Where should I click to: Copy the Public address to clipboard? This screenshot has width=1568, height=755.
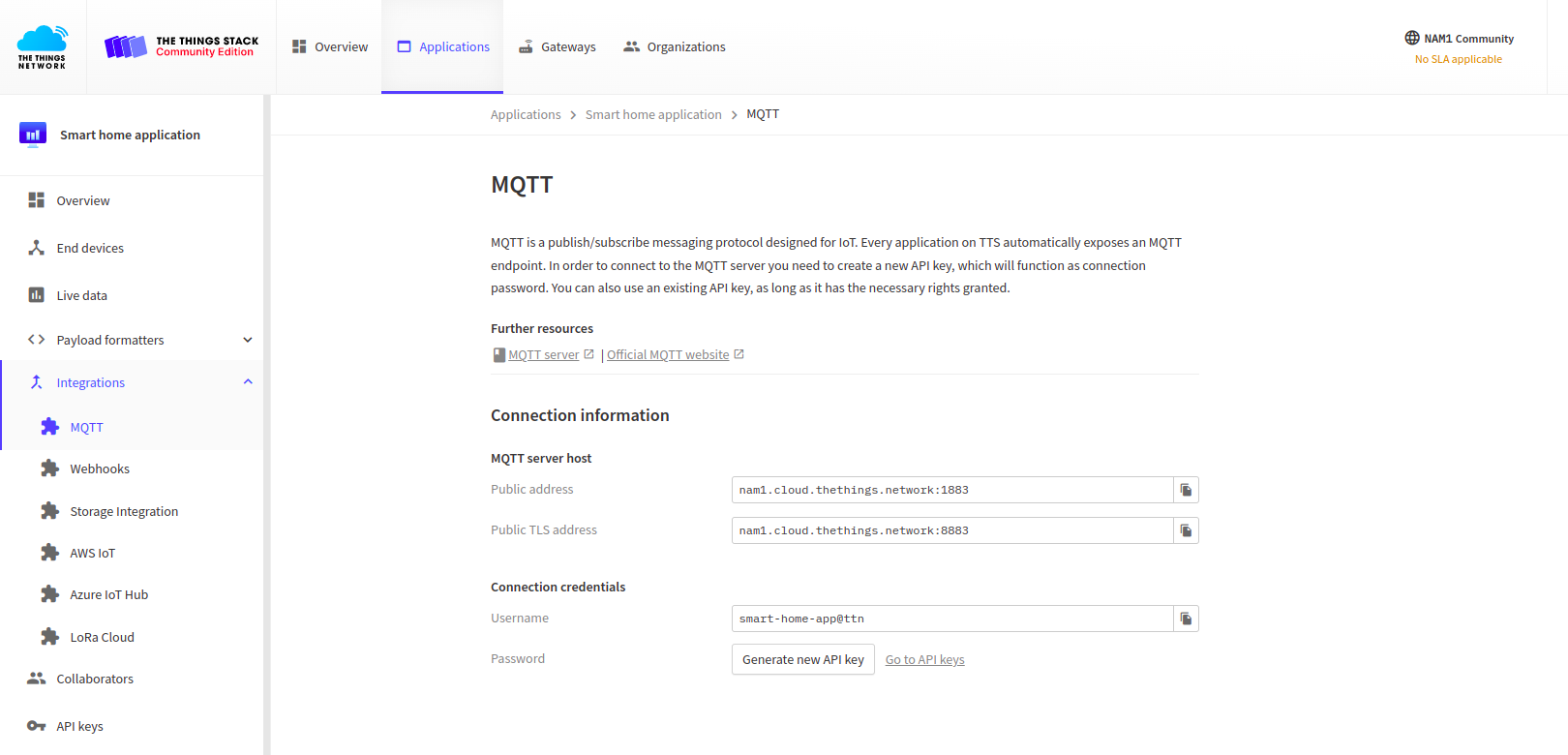(x=1186, y=489)
